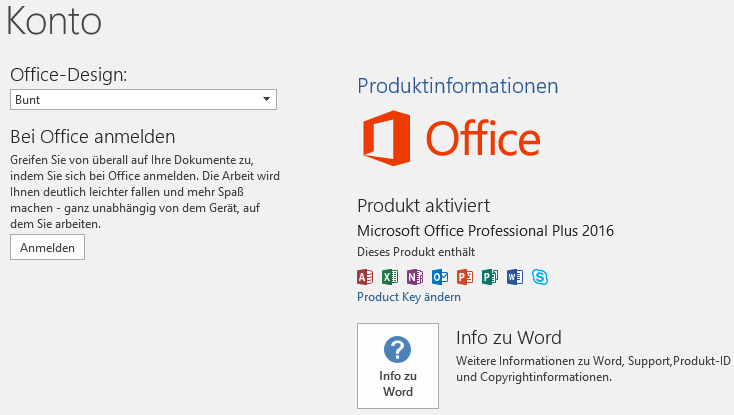This screenshot has height=415, width=734.
Task: Click the PowerPoint app icon
Action: (465, 277)
